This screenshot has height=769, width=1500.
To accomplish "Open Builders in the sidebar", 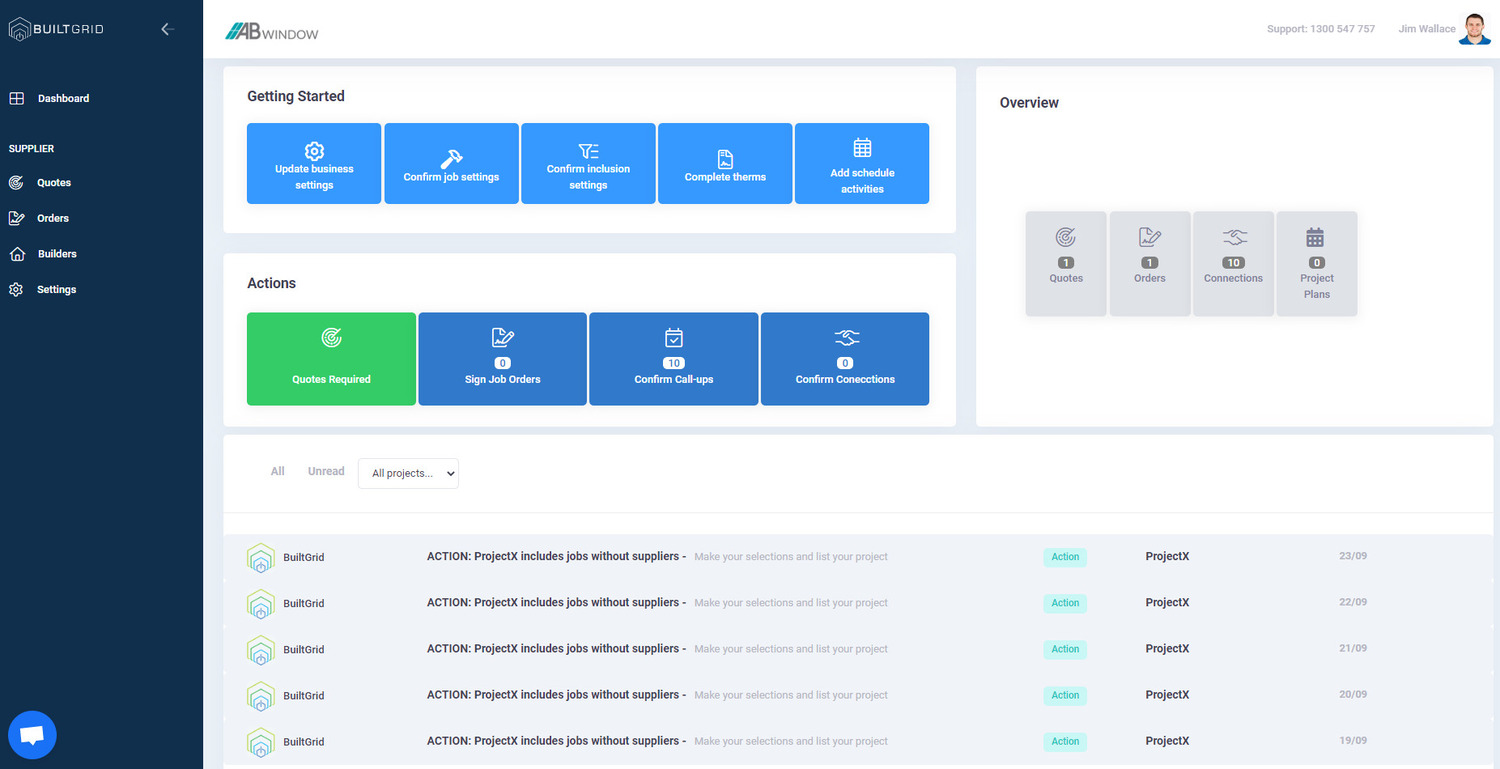I will pyautogui.click(x=57, y=254).
